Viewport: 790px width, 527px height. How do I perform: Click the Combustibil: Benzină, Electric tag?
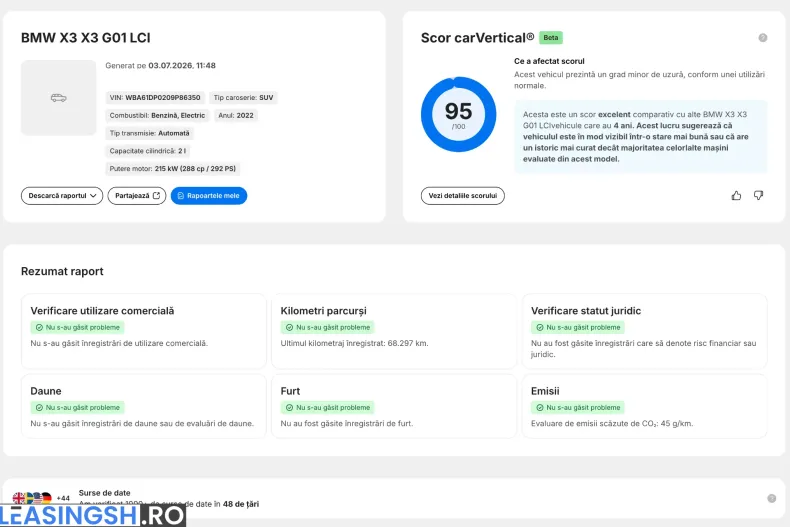pos(157,115)
